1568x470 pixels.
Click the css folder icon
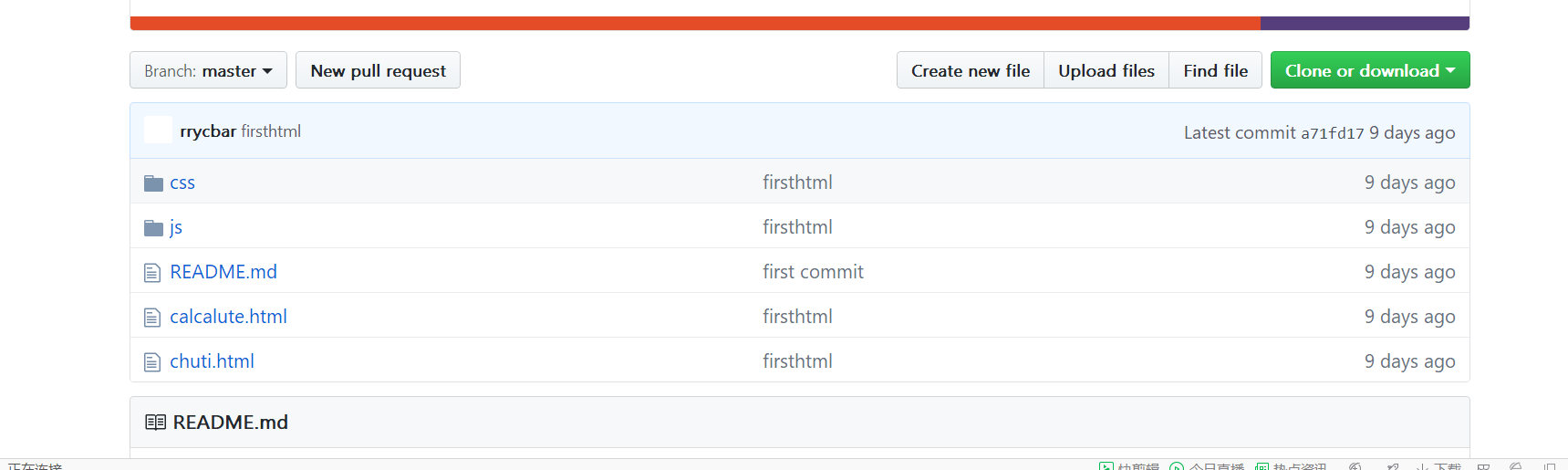click(x=153, y=183)
